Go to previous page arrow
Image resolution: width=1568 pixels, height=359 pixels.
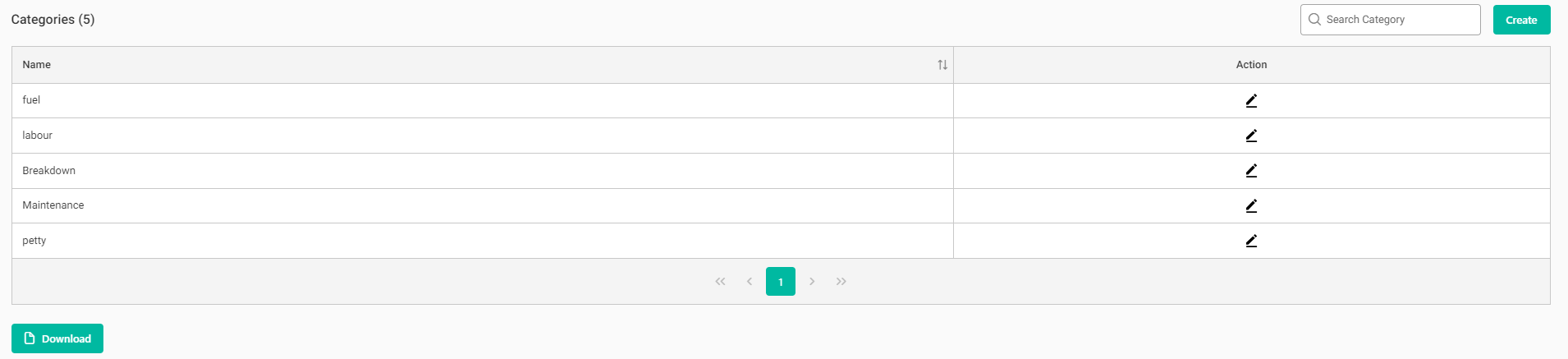click(750, 282)
